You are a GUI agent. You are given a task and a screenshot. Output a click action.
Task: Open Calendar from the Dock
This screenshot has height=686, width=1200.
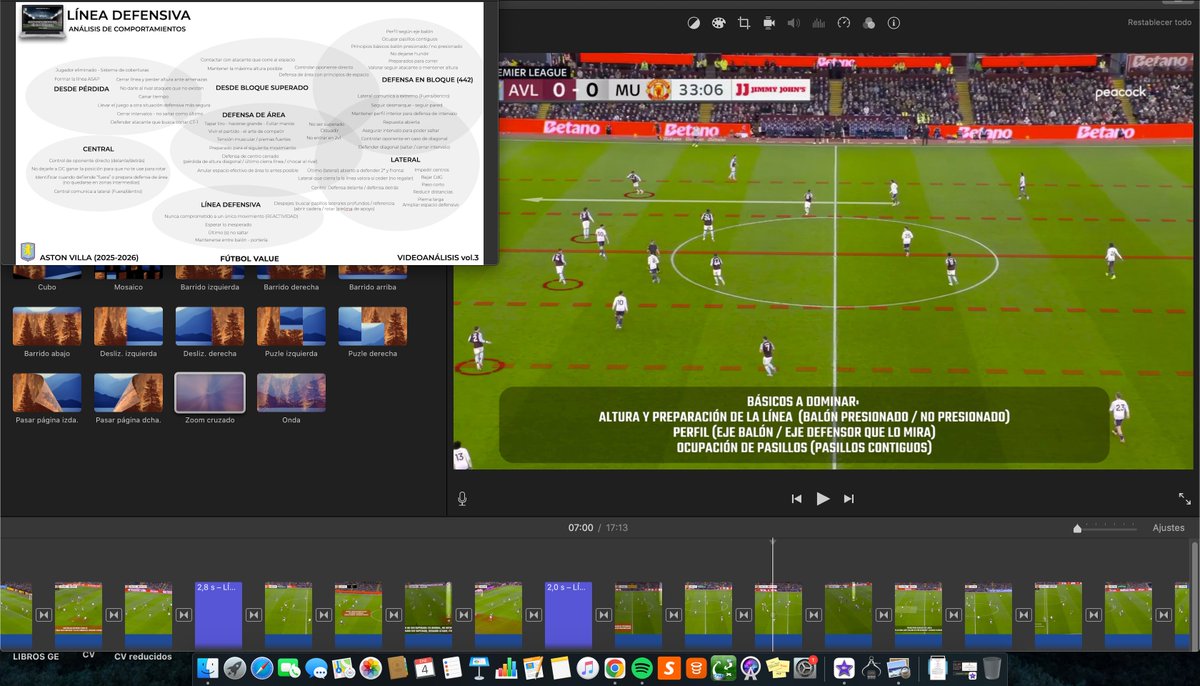coord(424,667)
